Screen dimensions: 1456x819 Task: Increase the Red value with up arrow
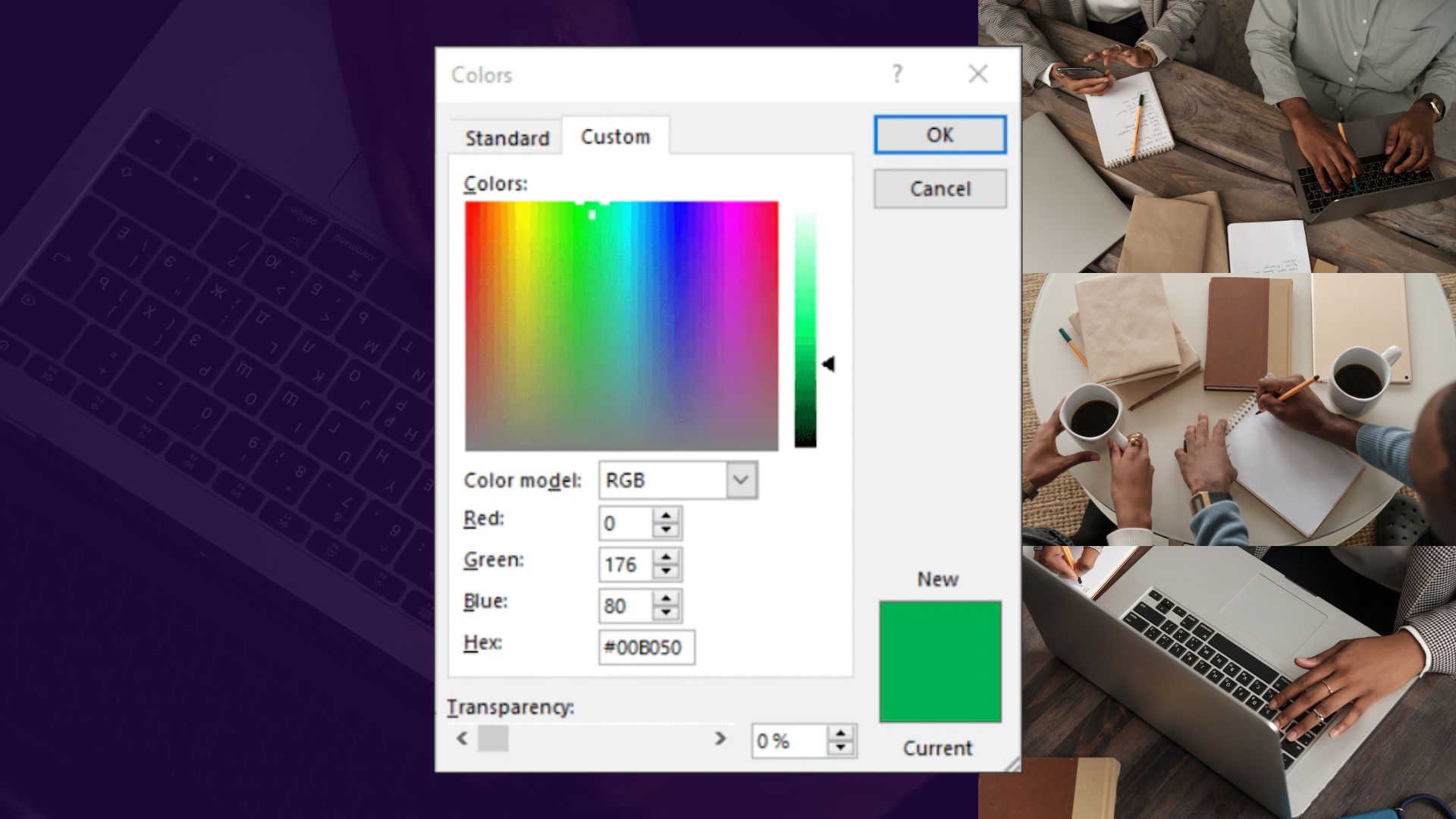[666, 516]
